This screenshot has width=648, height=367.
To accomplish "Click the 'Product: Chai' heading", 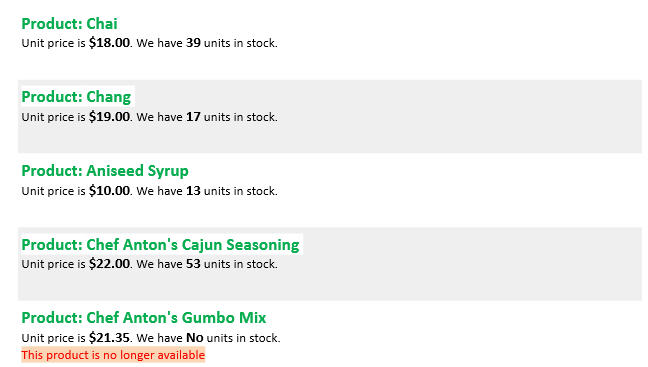I will [69, 24].
